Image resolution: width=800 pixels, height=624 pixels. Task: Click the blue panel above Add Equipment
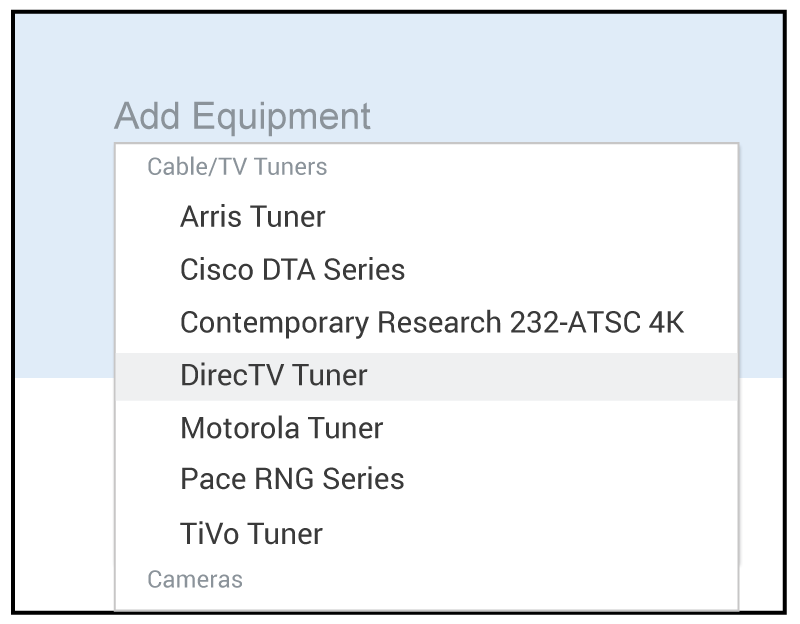pos(400,55)
